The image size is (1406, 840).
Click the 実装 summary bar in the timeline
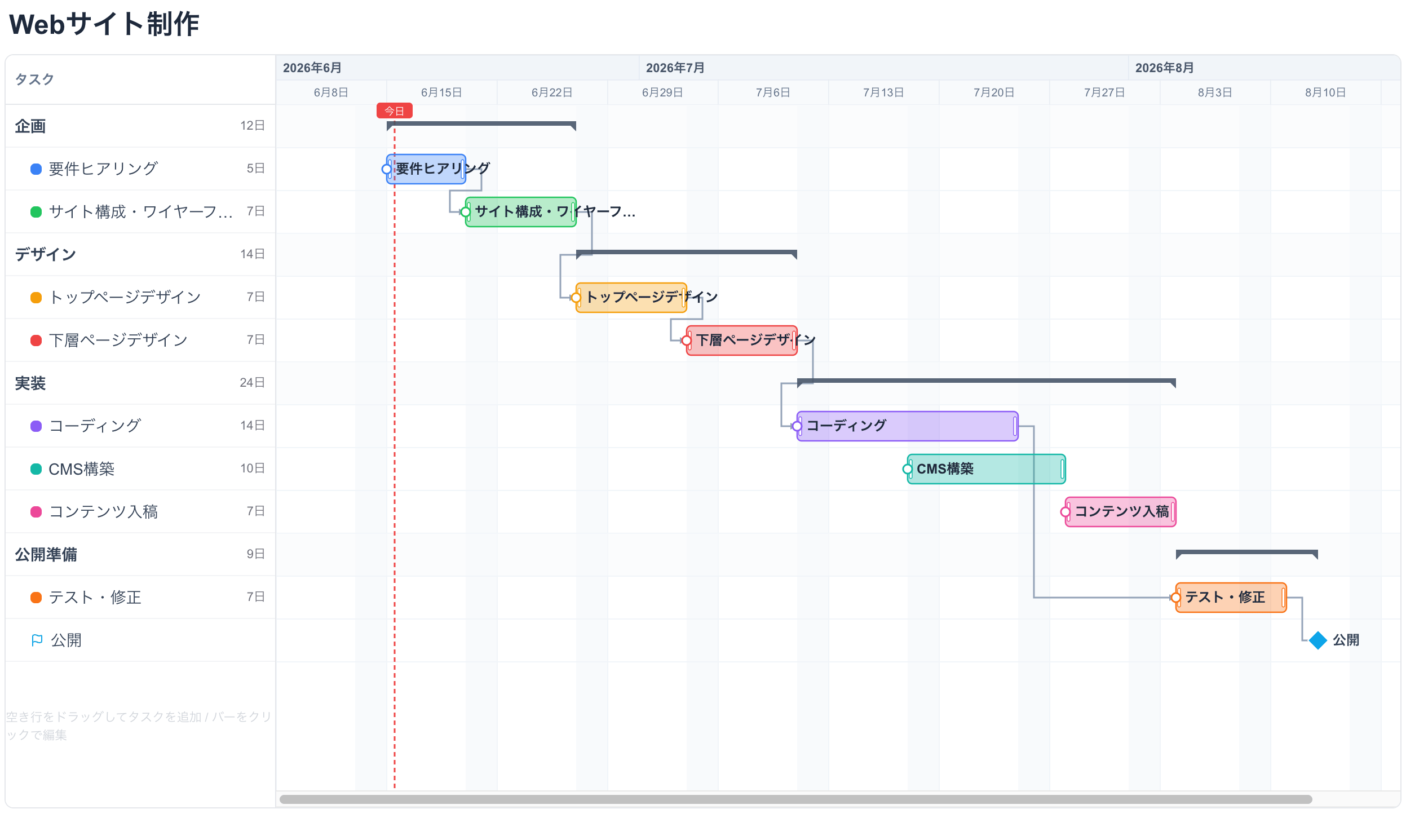tap(986, 381)
